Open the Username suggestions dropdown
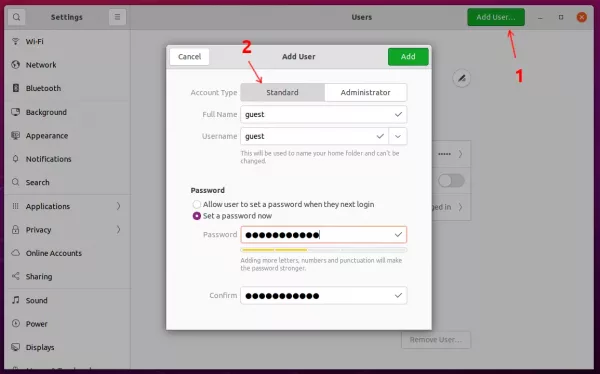Viewport: 600px width, 374px height. [x=398, y=136]
